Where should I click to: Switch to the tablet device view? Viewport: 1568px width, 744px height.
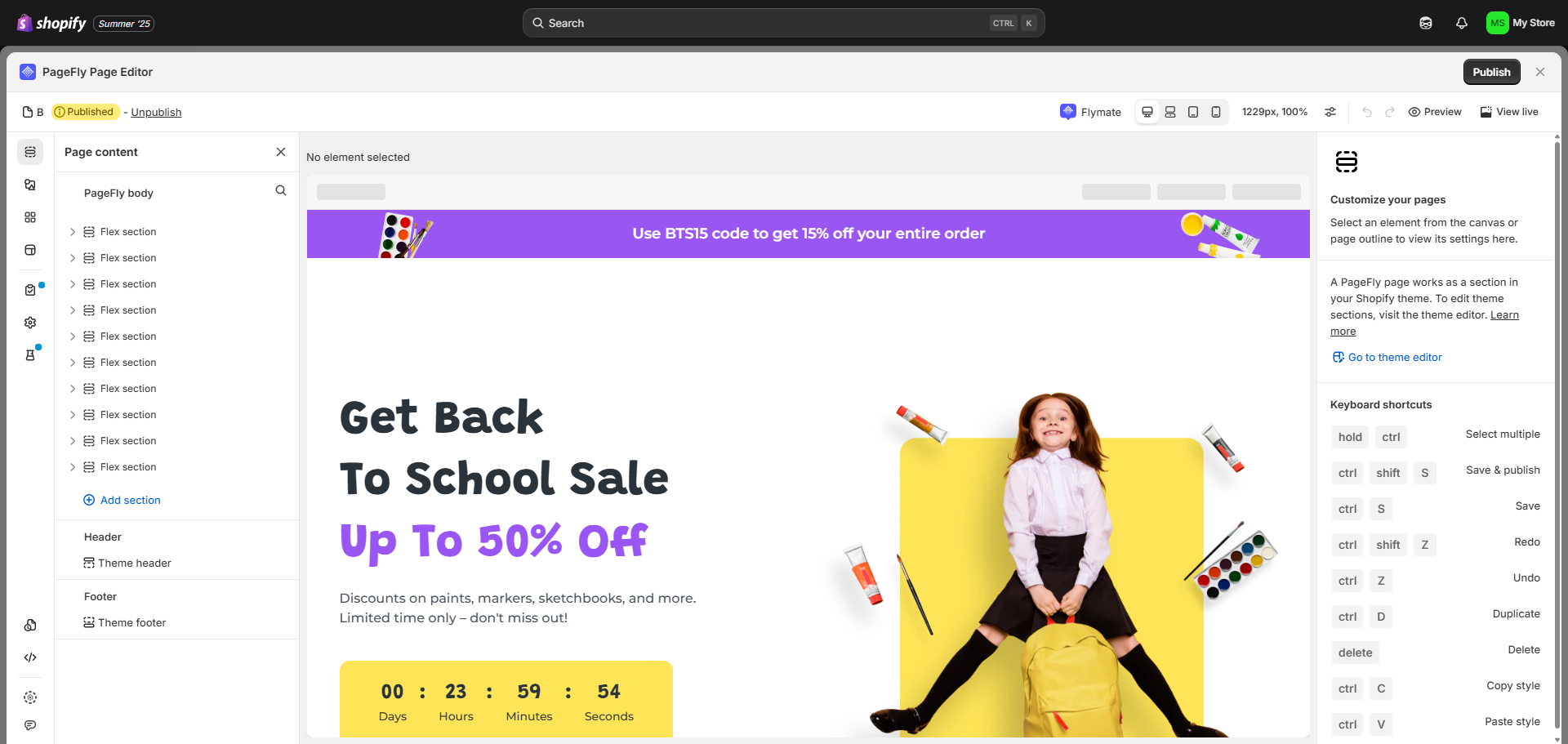[1193, 112]
